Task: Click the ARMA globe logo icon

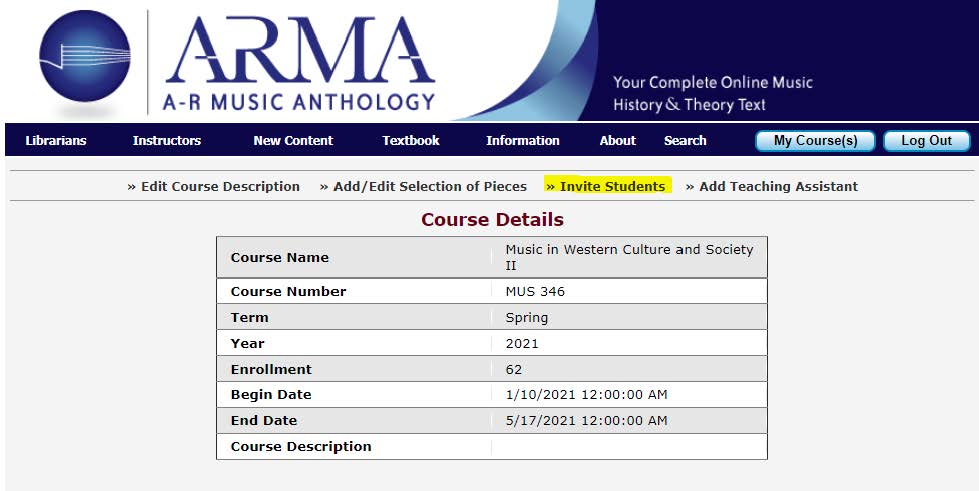Action: (85, 57)
